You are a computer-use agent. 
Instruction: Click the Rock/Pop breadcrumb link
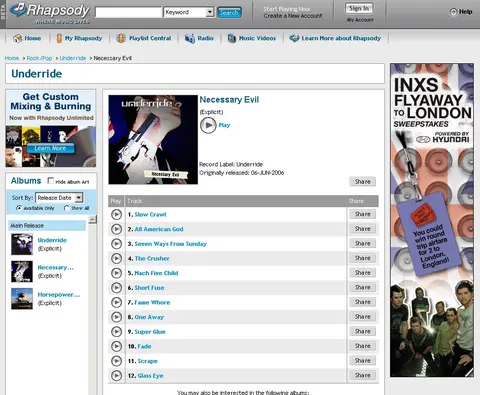39,58
